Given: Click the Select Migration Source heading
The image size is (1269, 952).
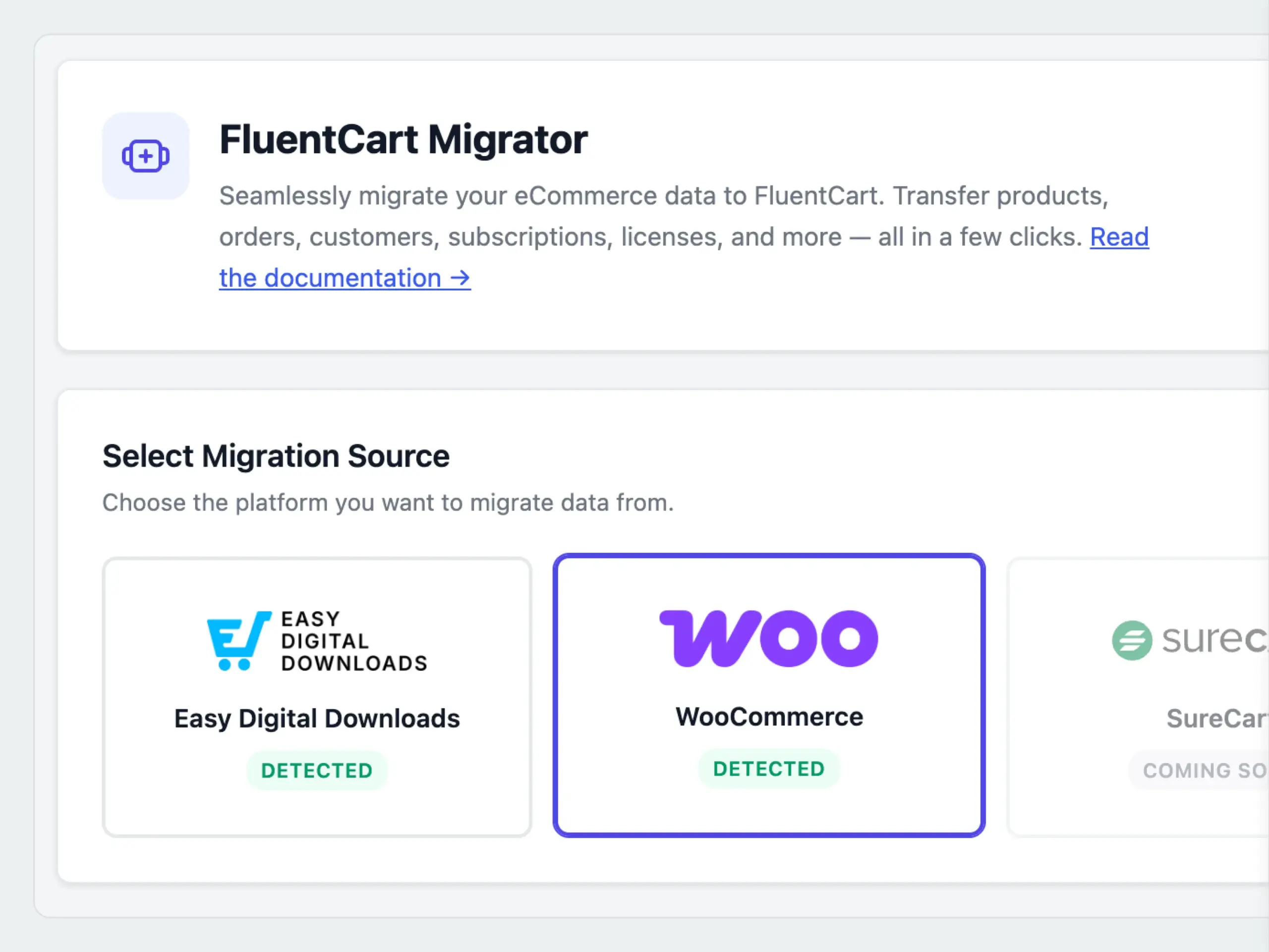Looking at the screenshot, I should (x=276, y=456).
